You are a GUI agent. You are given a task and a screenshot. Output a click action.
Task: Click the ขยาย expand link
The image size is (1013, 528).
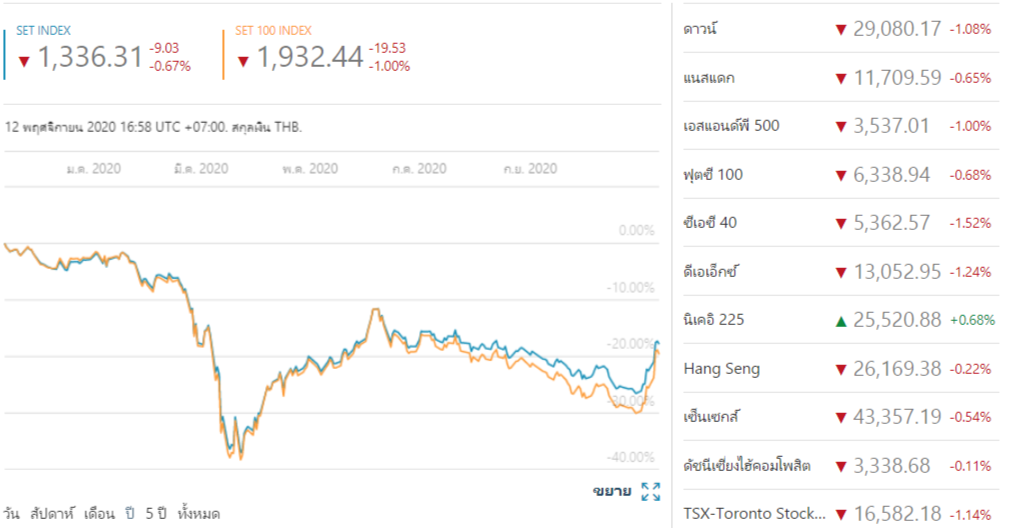[x=612, y=491]
